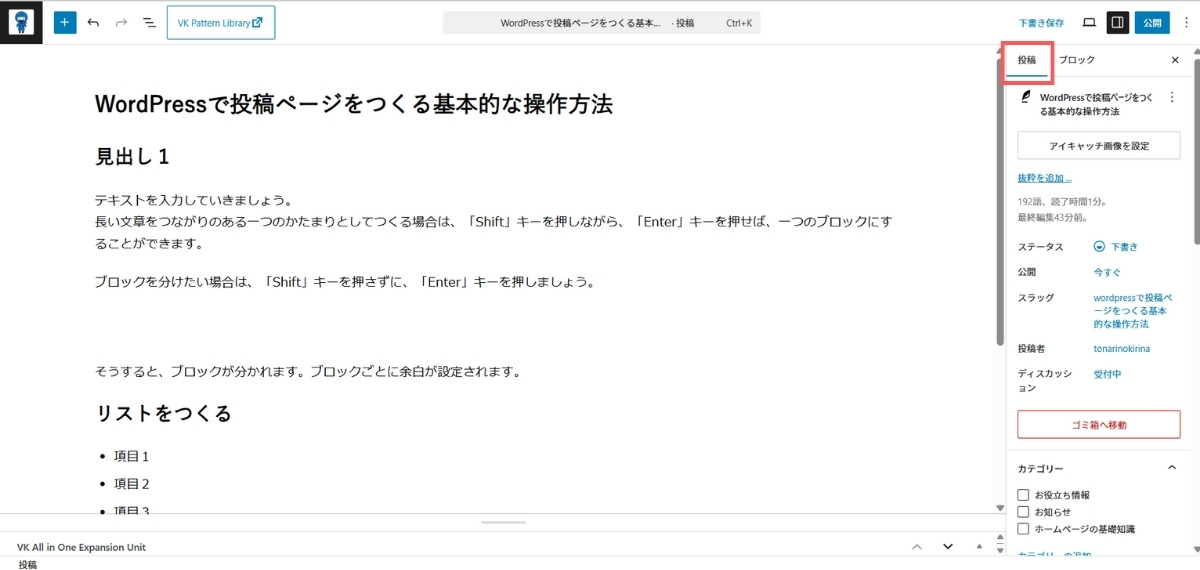The image size is (1200, 570).
Task: Click the feather post icon in sidebar
Action: (1025, 97)
